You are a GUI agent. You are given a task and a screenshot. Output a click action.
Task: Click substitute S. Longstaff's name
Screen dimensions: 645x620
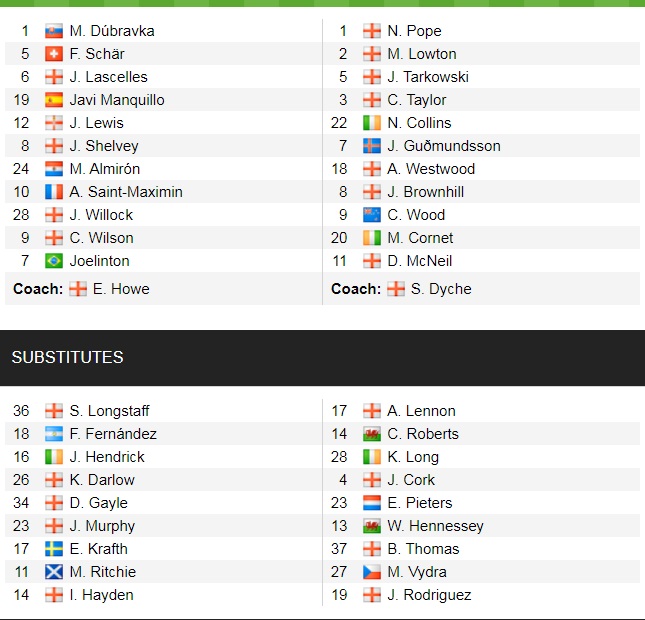(109, 411)
